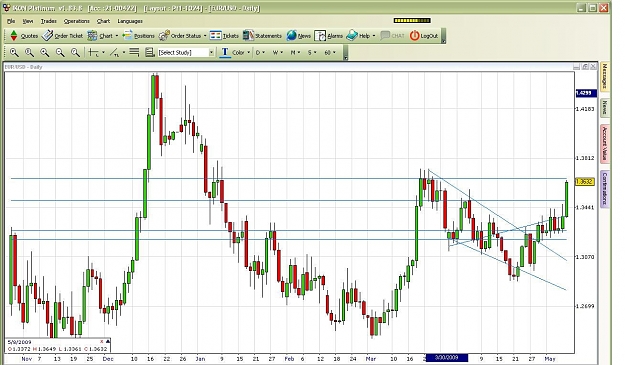Image resolution: width=625 pixels, height=365 pixels.
Task: Switch to the Account Value side tab
Action: point(605,143)
